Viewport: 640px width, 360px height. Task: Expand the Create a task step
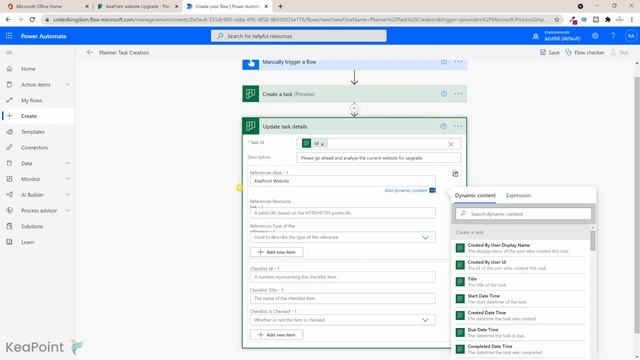(354, 94)
